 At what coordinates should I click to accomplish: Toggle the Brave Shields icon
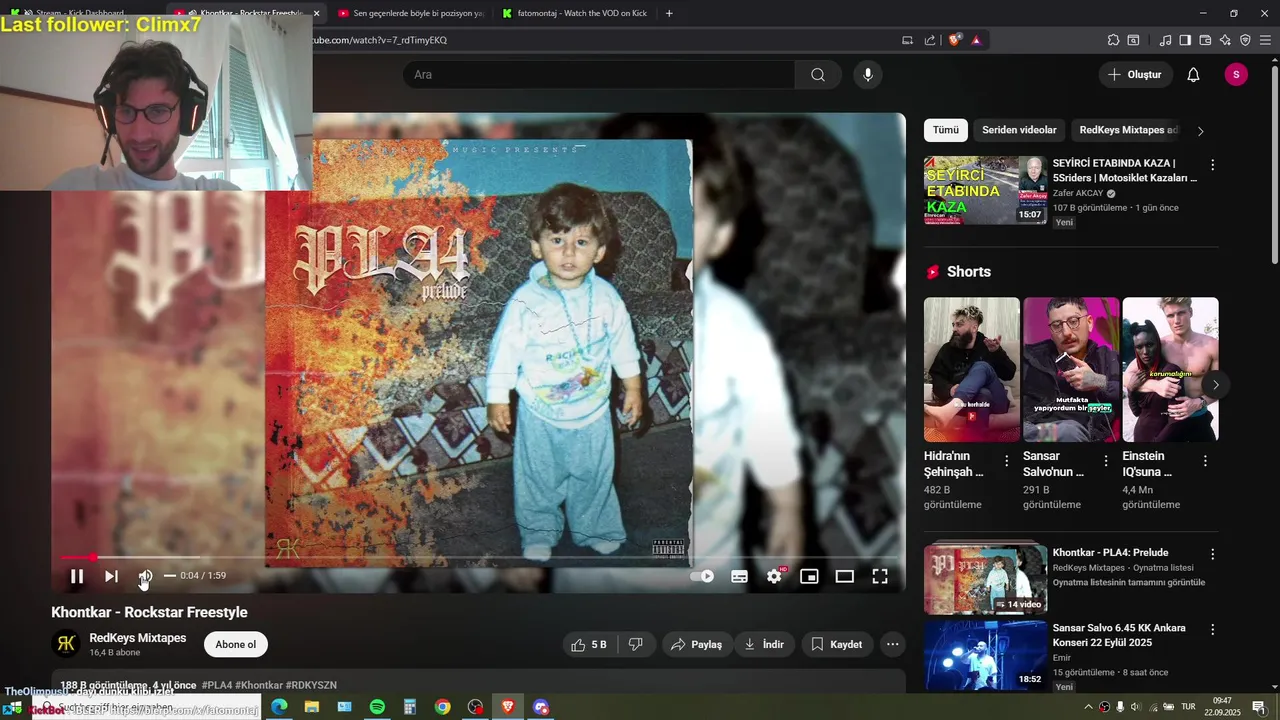955,40
